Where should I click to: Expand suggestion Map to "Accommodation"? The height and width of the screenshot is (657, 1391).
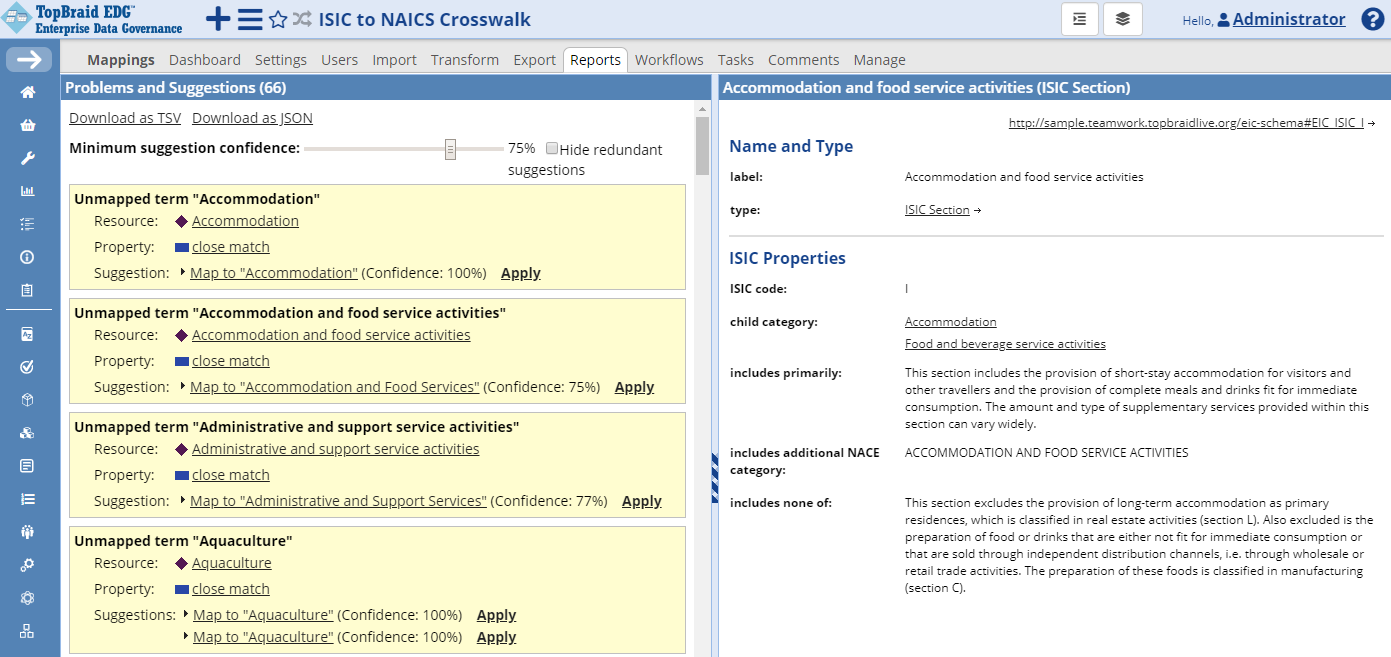(184, 272)
